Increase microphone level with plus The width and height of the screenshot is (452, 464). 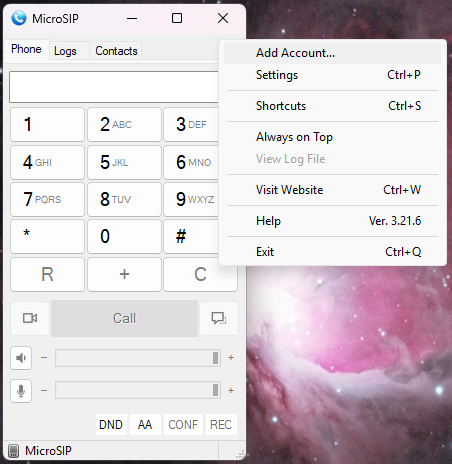(x=231, y=390)
